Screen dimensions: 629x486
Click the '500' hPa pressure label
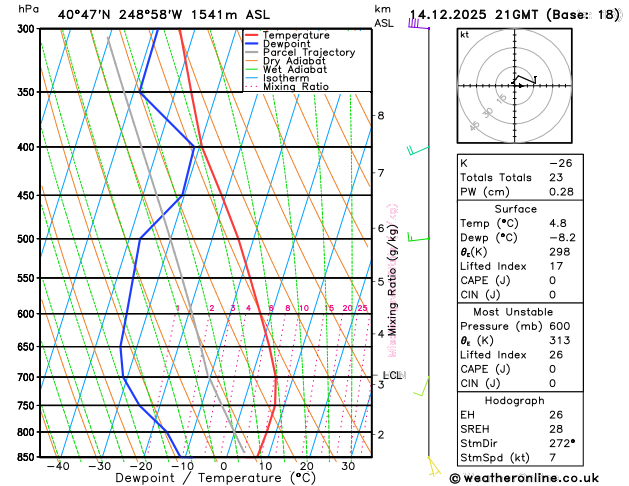tap(28, 239)
